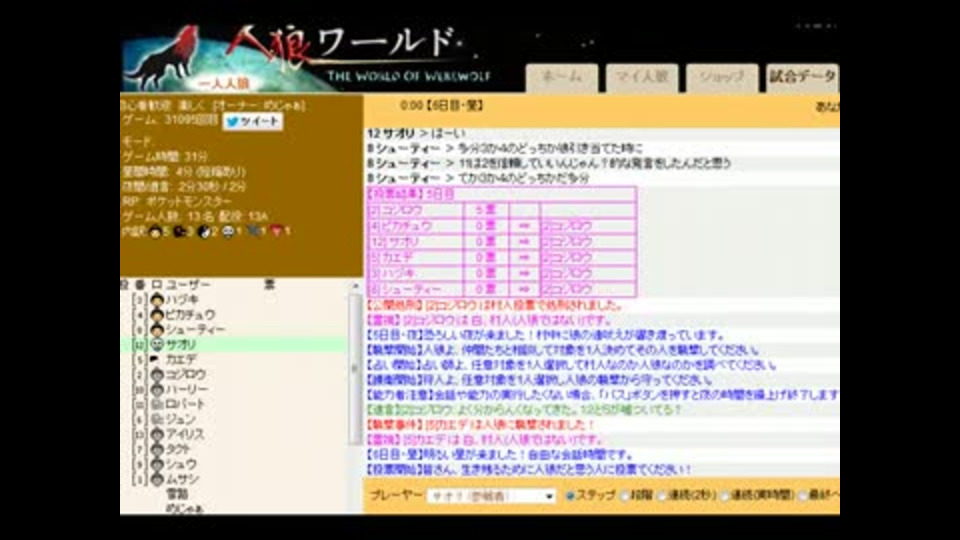960x540 pixels.
Task: Click the user list scrollbar thumb
Action: [x=354, y=369]
